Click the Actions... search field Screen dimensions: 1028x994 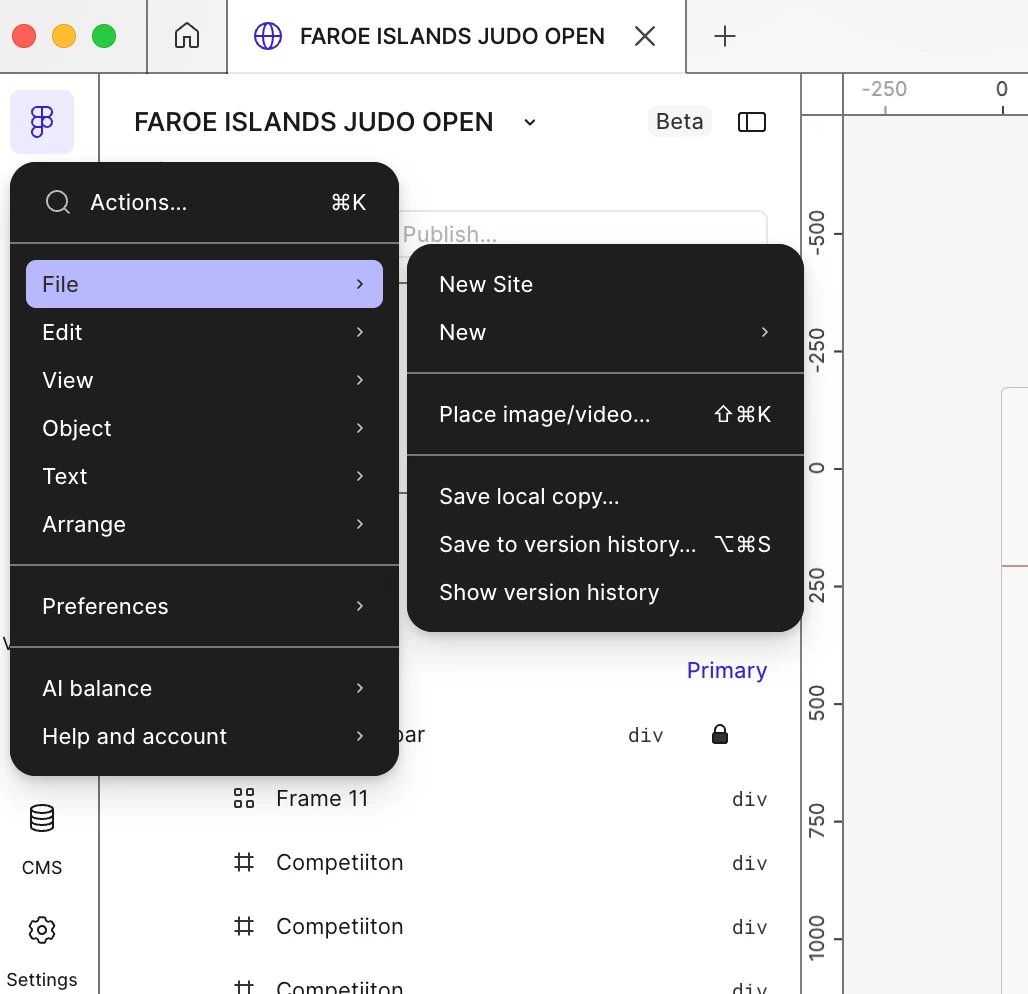click(x=205, y=202)
